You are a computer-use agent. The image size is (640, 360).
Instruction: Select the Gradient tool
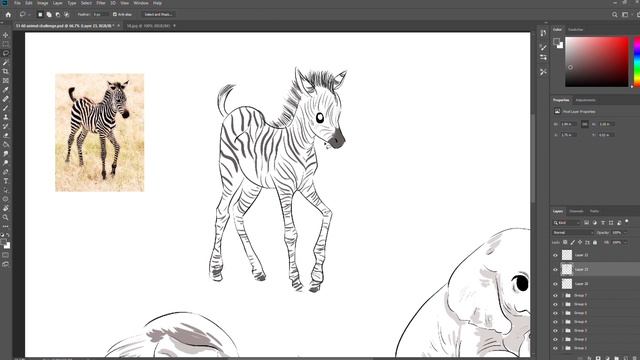6,144
